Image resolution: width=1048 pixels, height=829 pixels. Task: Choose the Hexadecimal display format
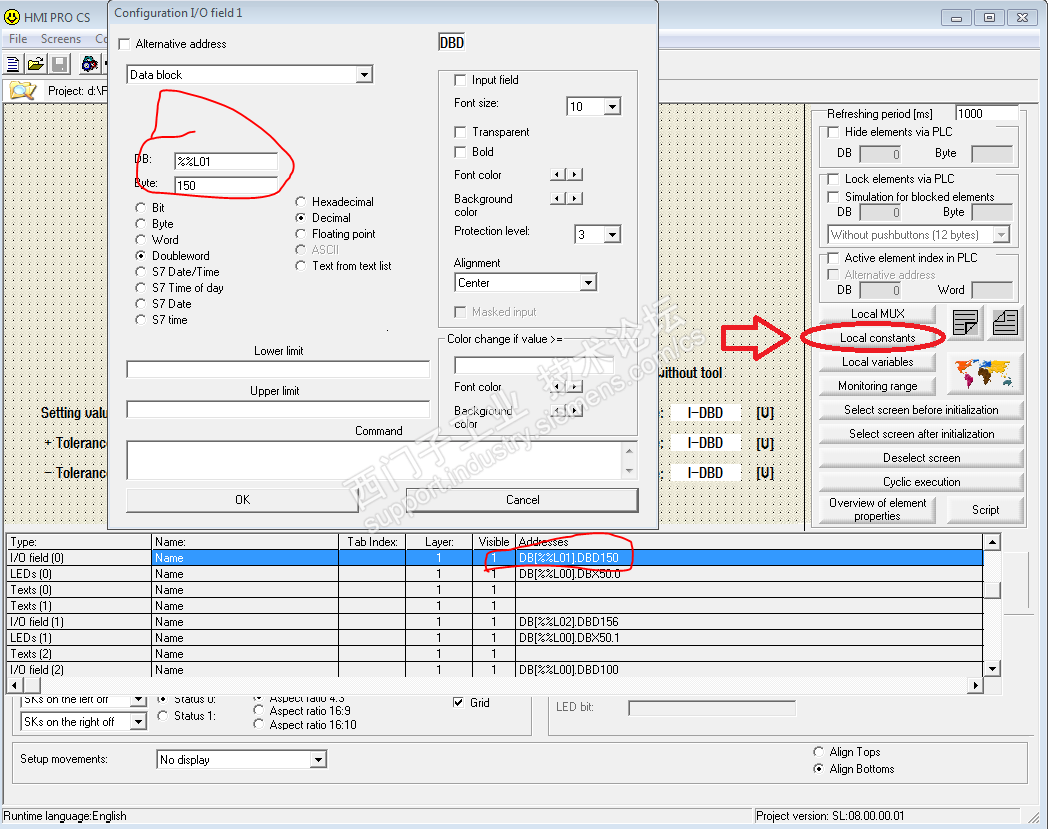pos(301,202)
